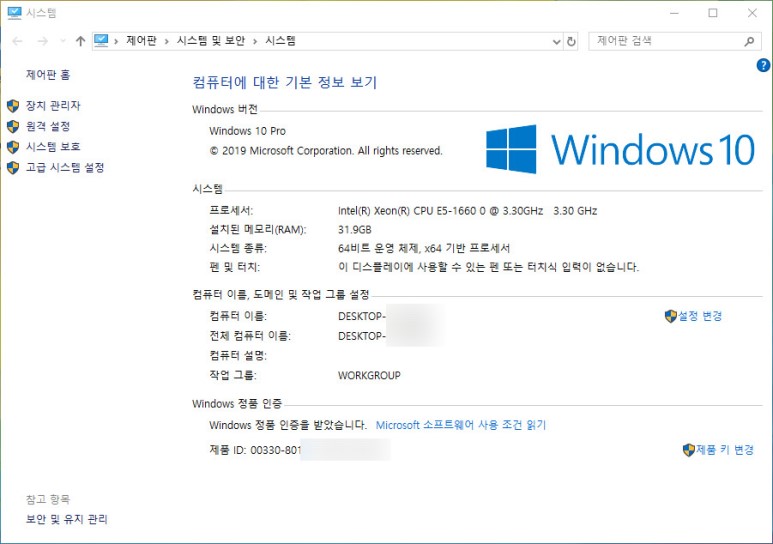Click the 시스템 window title icon

(14, 13)
